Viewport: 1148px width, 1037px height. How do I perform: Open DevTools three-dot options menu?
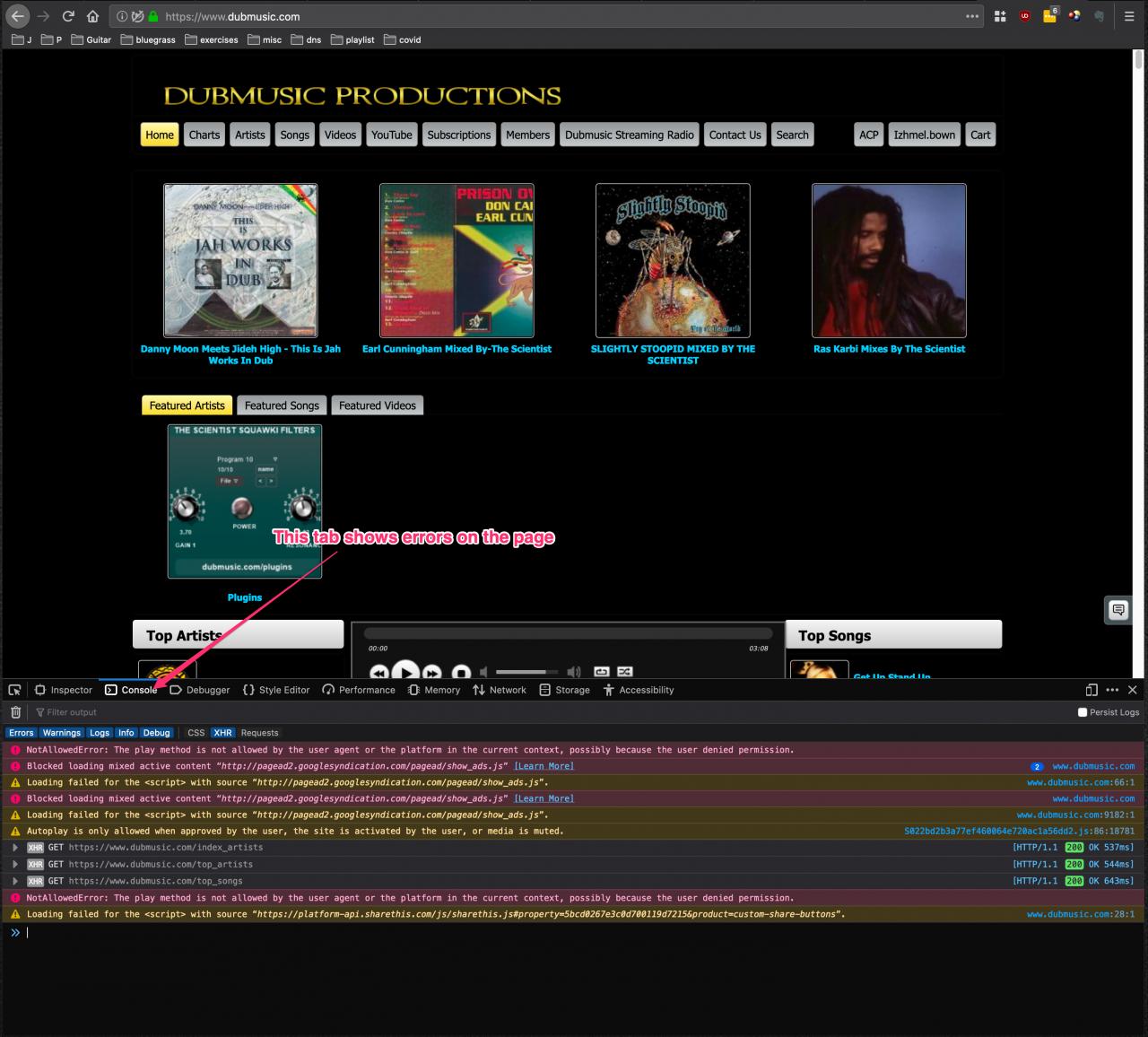click(1112, 690)
